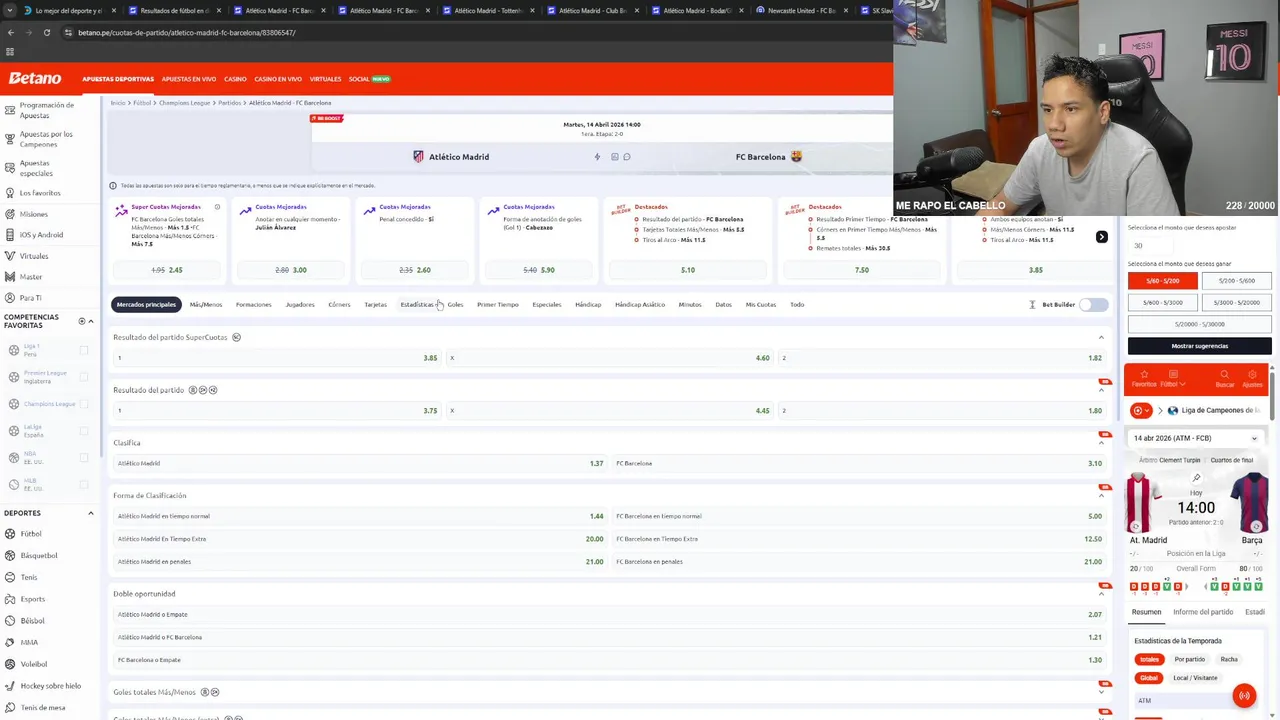The width and height of the screenshot is (1280, 720).
Task: Bet FC Barcelona clasifica at 3.10
Action: click(x=858, y=463)
